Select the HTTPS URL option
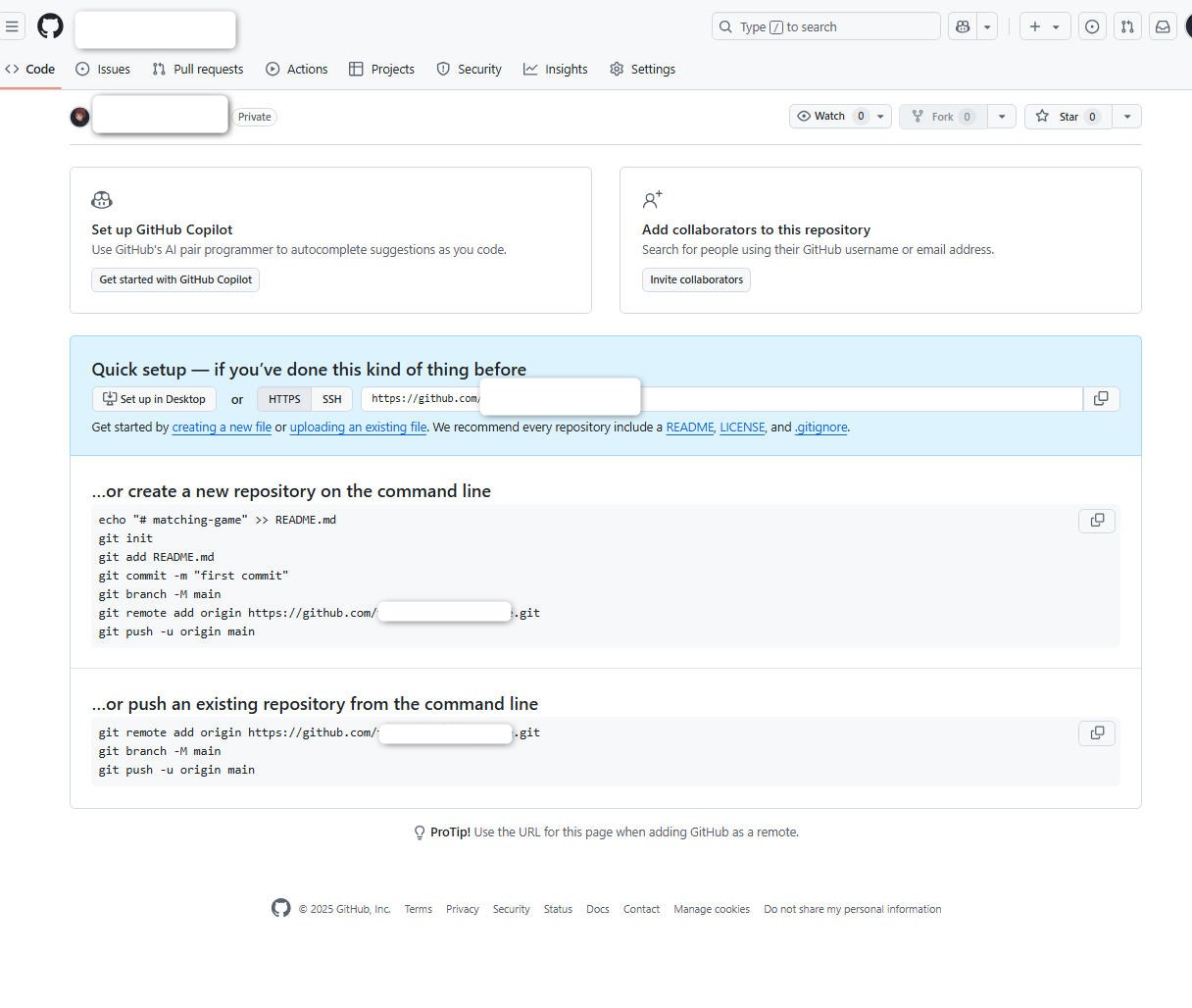Image resolution: width=1192 pixels, height=1008 pixels. (x=284, y=399)
